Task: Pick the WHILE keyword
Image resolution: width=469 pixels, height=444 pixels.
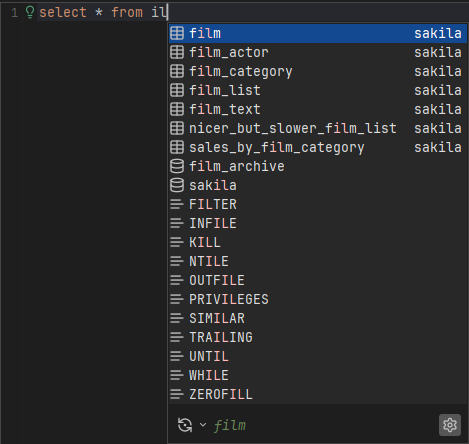Action: point(318,375)
